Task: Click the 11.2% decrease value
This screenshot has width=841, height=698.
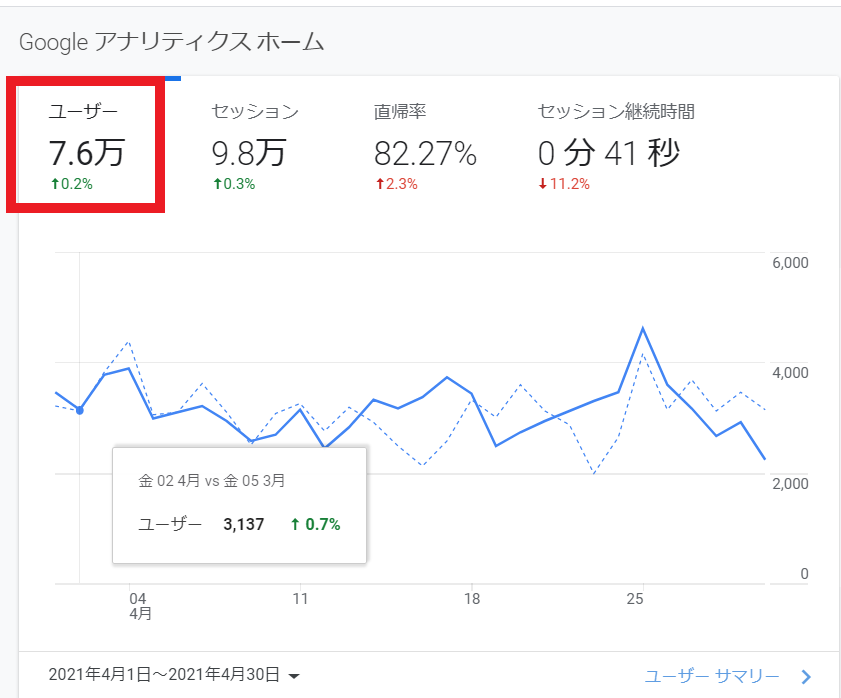Action: click(x=564, y=184)
